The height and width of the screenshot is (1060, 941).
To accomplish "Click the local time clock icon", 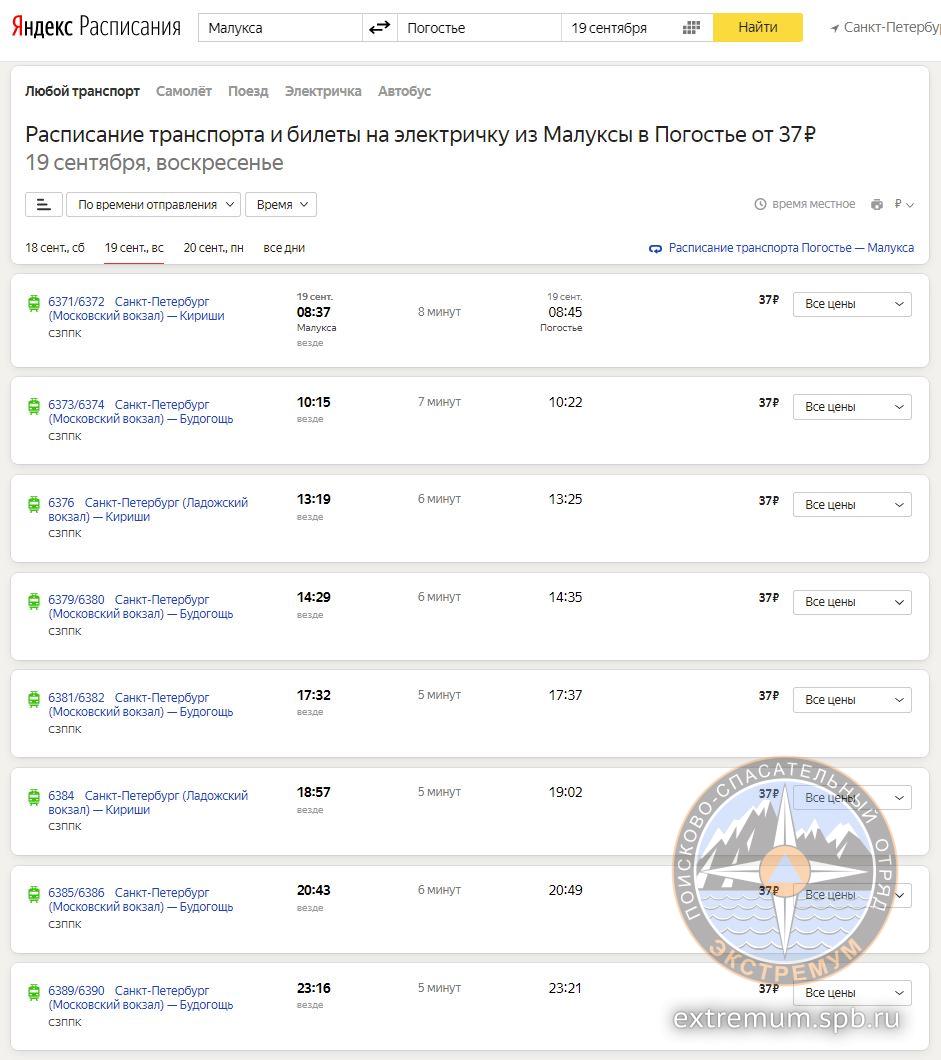I will pyautogui.click(x=761, y=204).
